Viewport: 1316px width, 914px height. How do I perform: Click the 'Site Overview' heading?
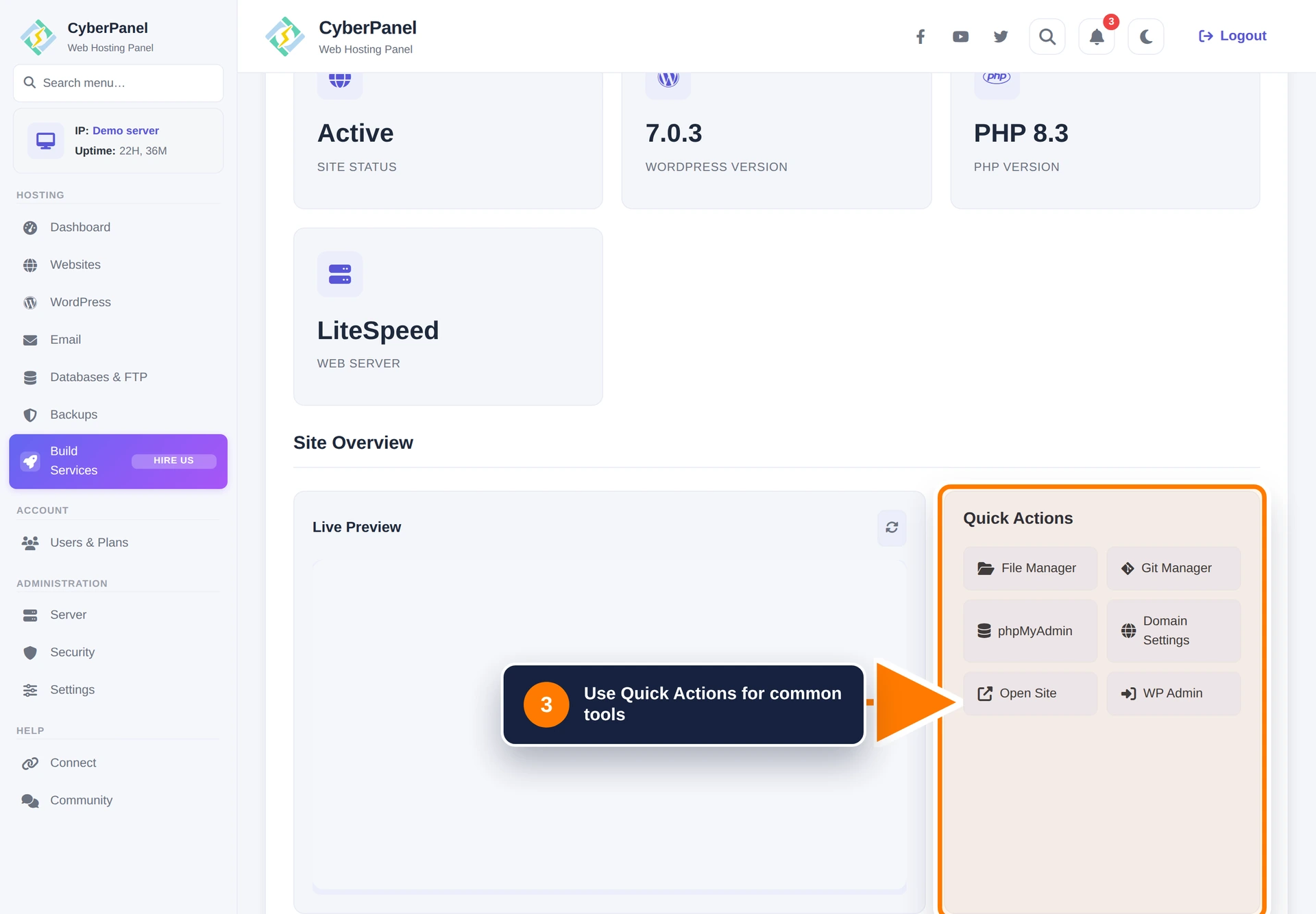(353, 443)
